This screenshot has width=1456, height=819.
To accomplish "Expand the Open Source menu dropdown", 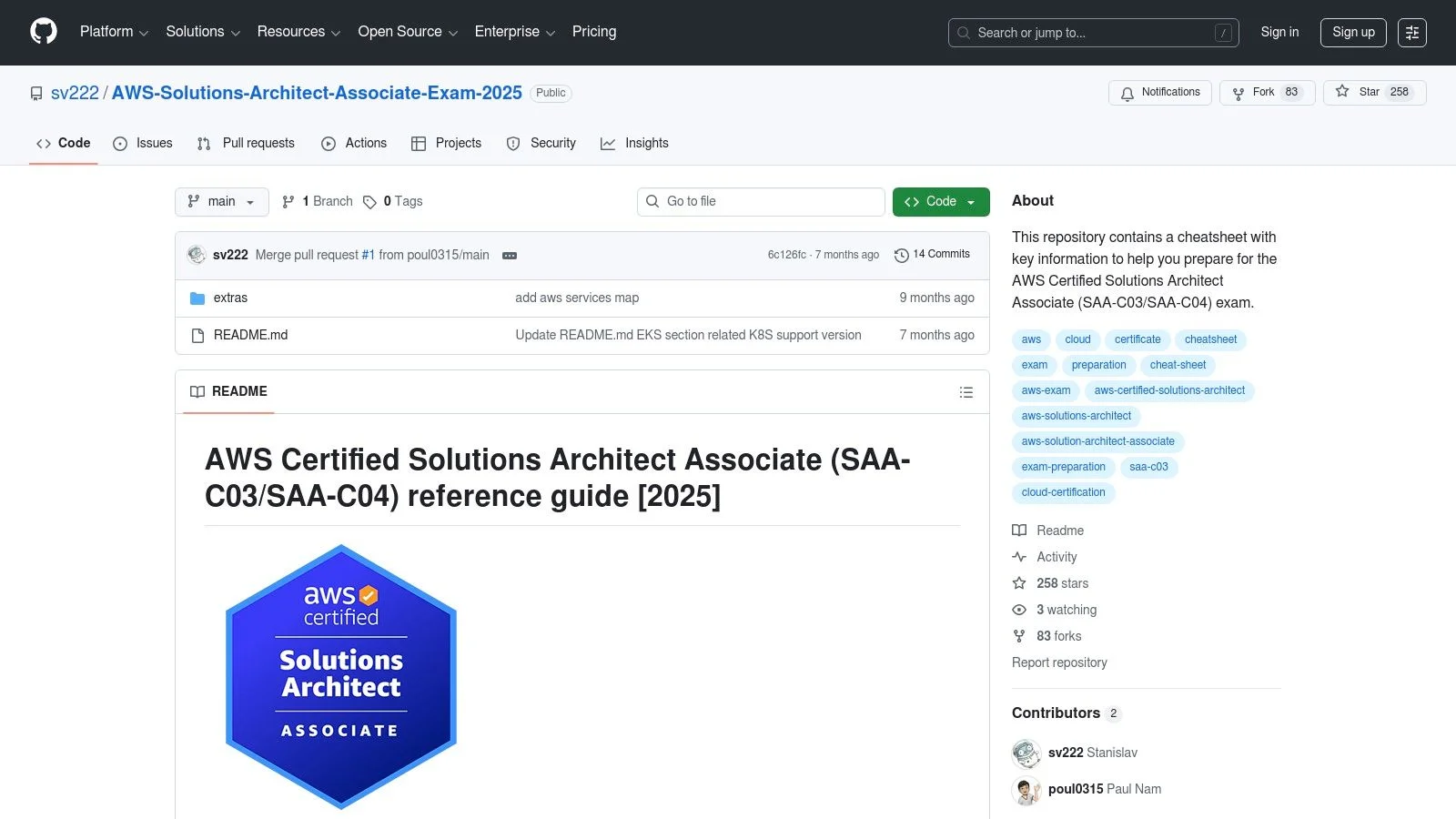I will (408, 32).
